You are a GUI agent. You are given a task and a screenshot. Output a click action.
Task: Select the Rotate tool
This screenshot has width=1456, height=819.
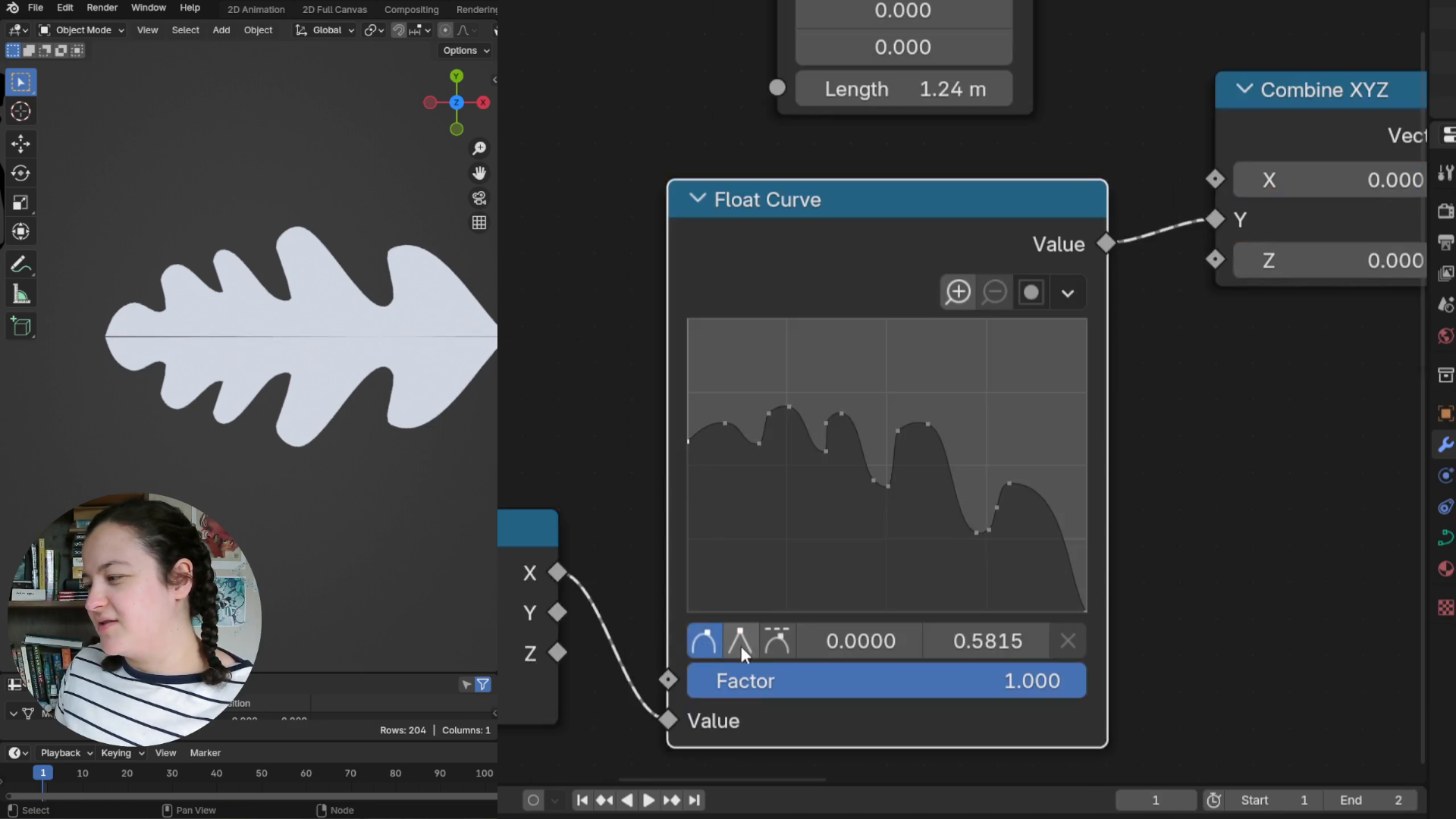[20, 173]
